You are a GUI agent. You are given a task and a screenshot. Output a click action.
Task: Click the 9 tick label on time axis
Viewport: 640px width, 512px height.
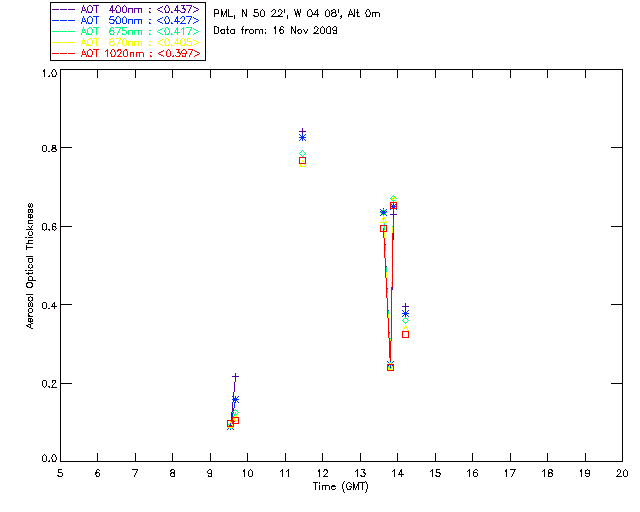coord(210,473)
